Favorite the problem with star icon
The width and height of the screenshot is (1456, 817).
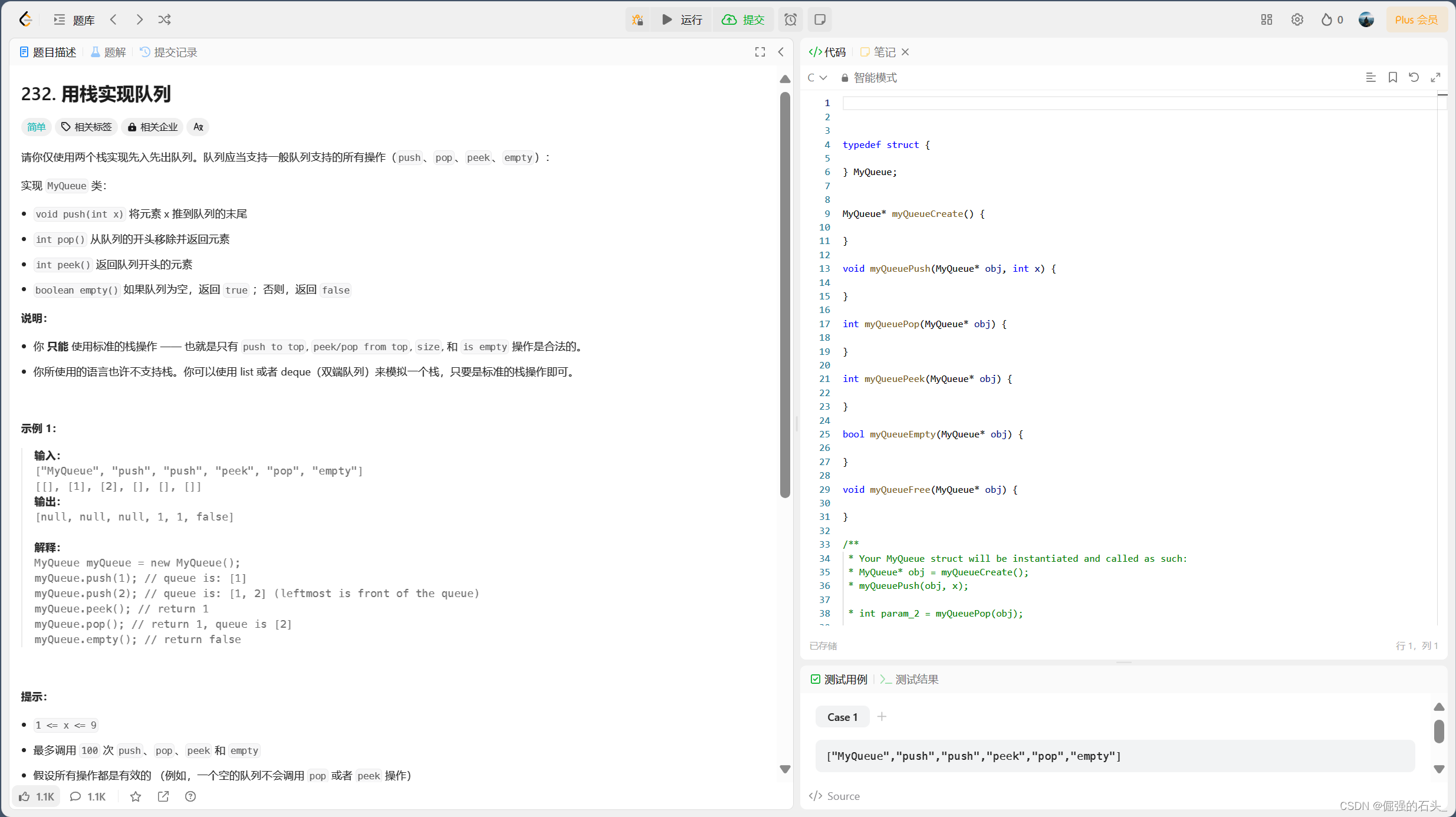coord(136,796)
